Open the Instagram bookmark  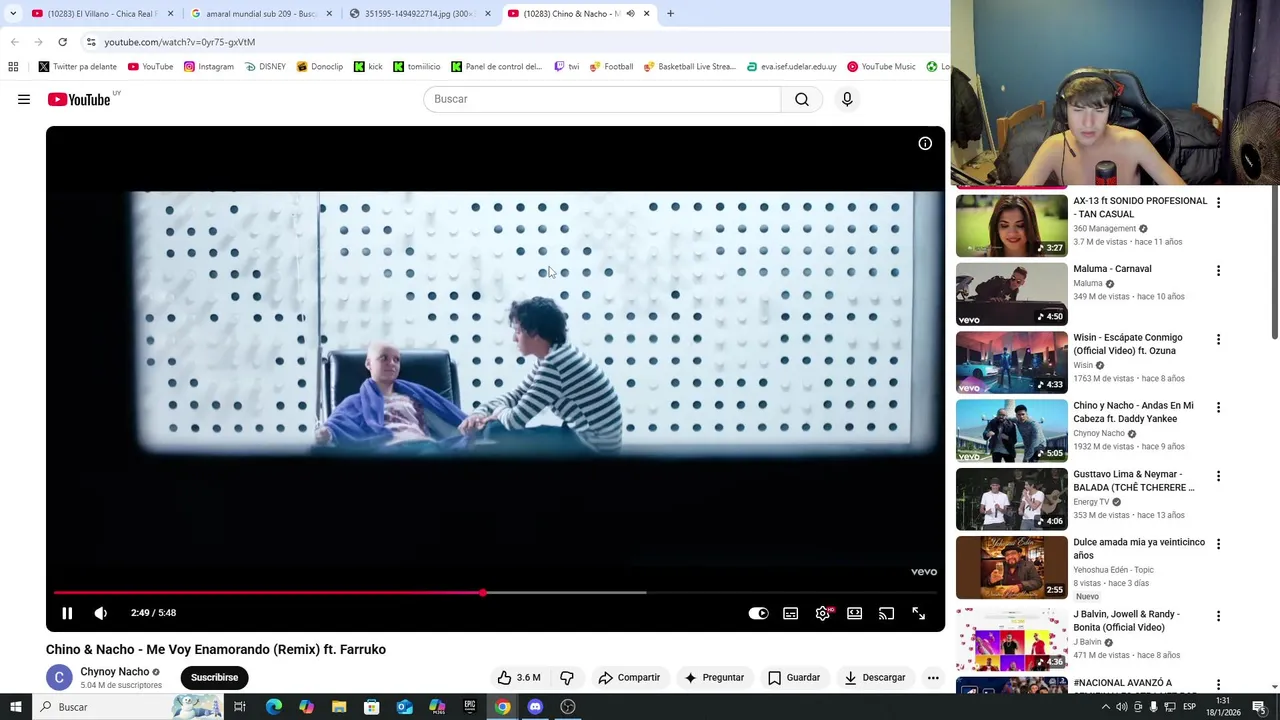[208, 67]
